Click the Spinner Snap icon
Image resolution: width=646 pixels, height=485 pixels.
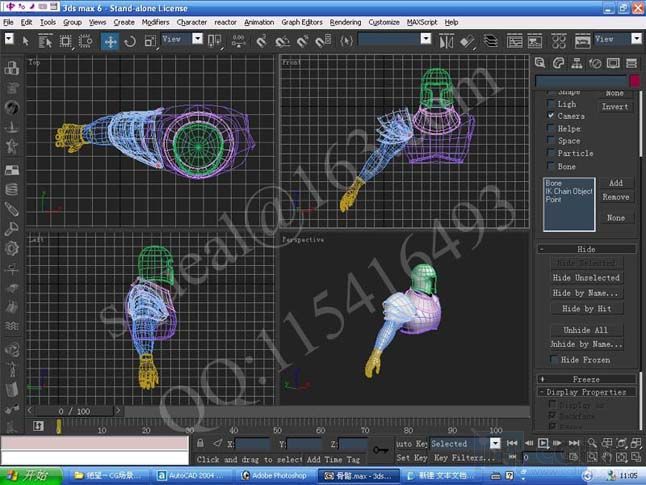coord(323,41)
